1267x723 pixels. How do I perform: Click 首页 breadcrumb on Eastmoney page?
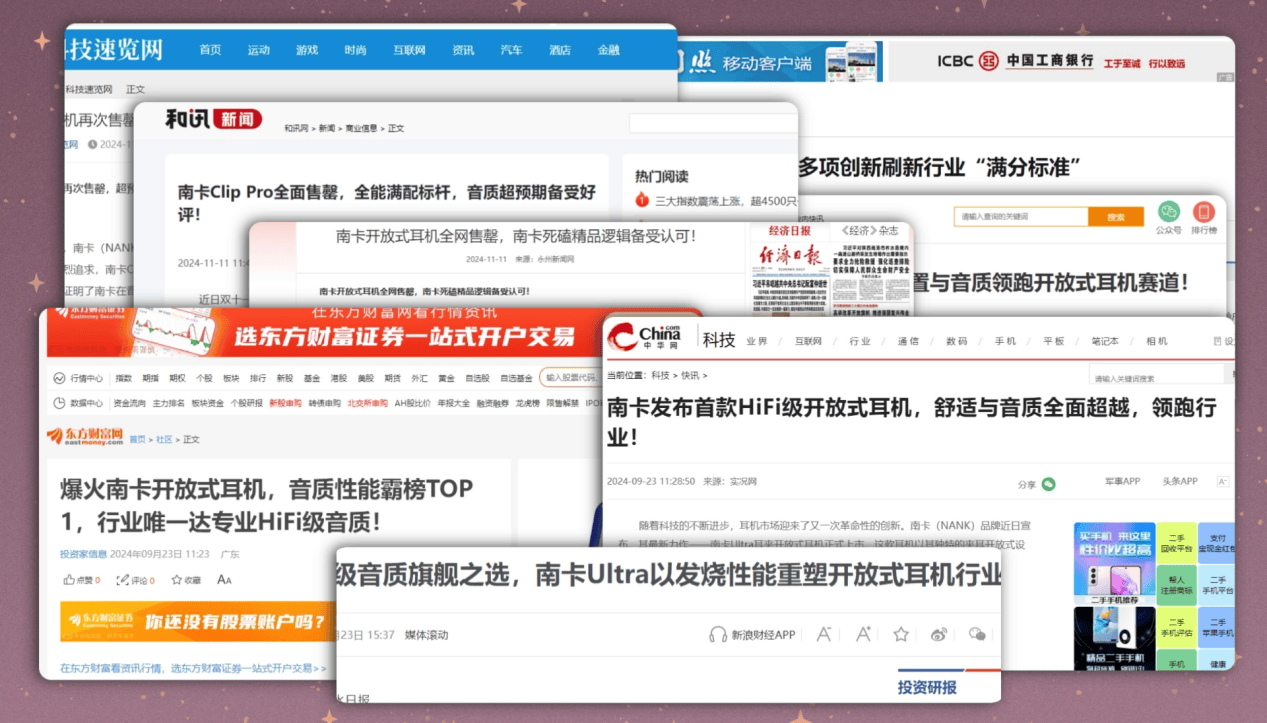(x=137, y=439)
